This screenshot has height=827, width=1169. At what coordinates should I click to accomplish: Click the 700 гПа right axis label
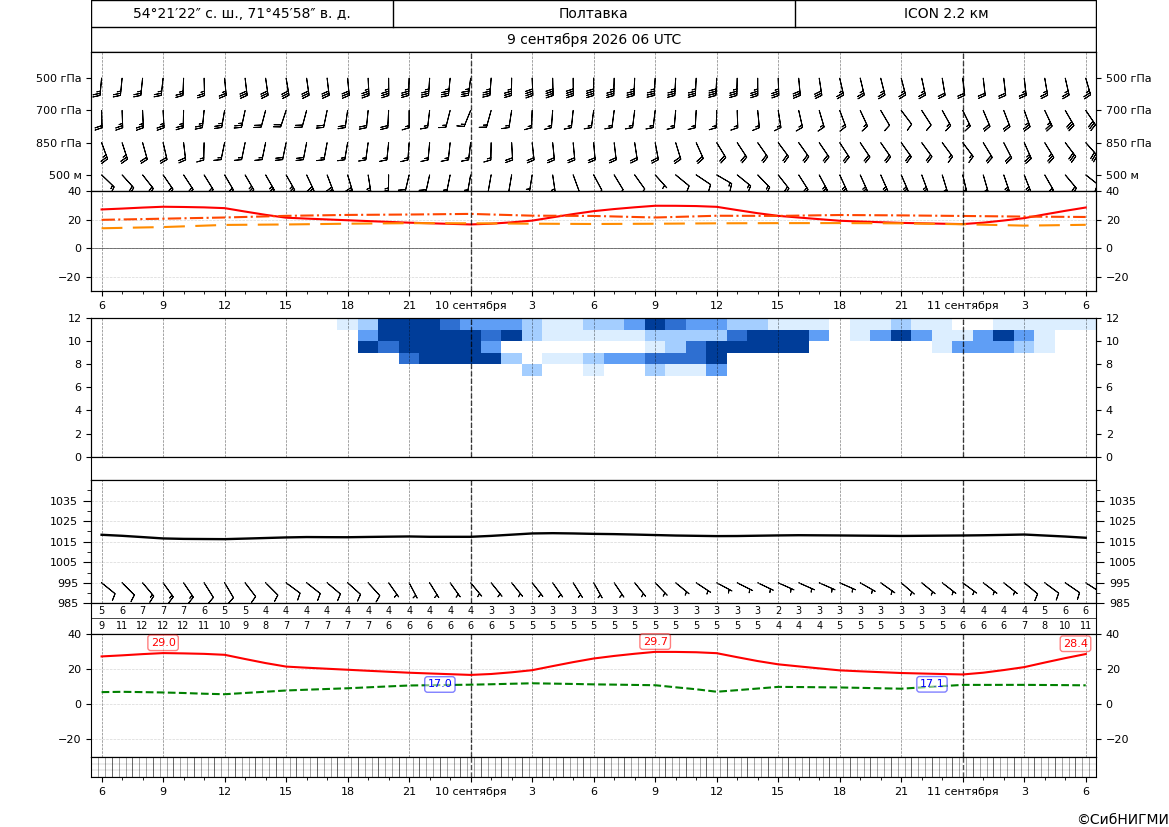point(1129,110)
